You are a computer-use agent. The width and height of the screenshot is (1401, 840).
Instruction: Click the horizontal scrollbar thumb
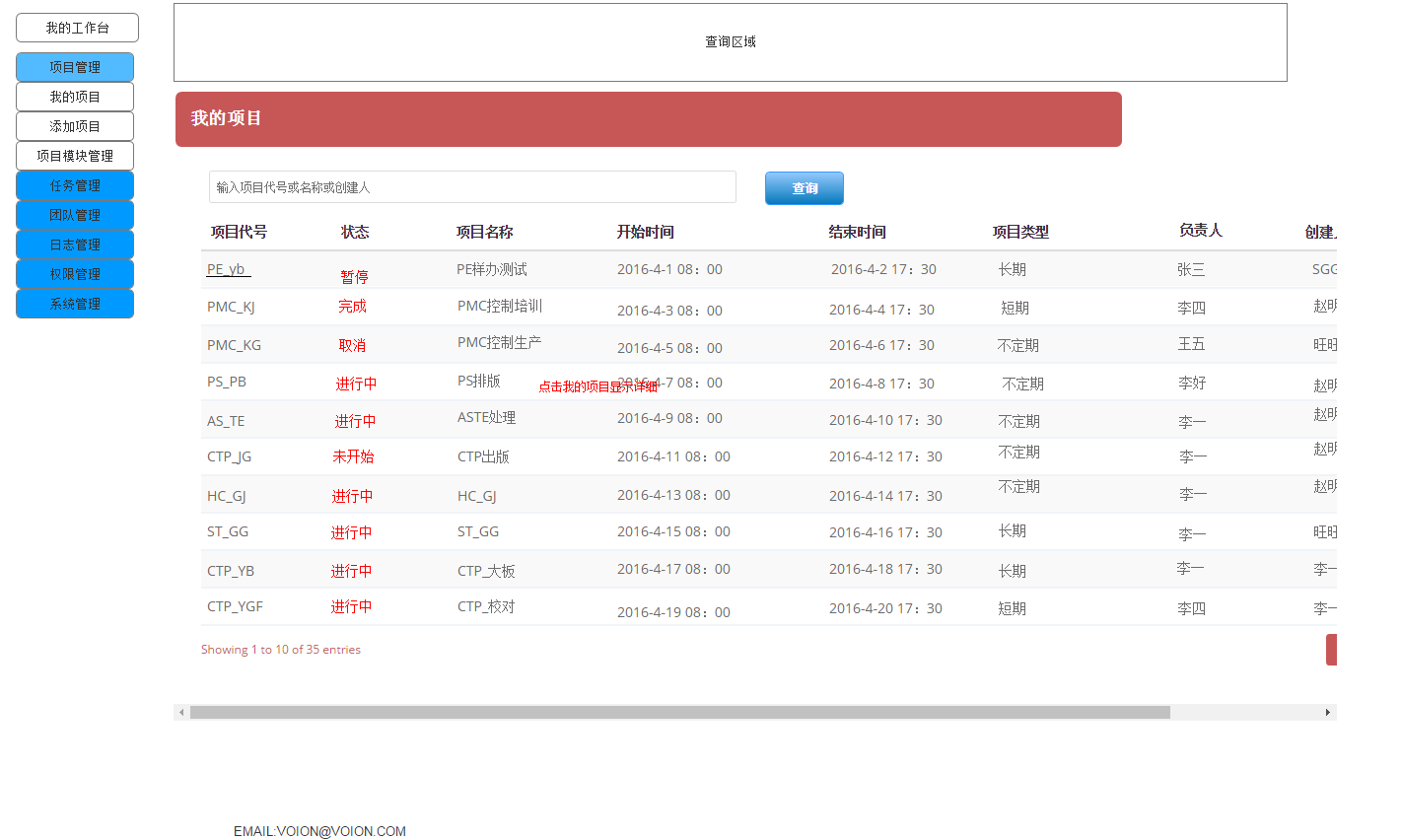pyautogui.click(x=679, y=712)
